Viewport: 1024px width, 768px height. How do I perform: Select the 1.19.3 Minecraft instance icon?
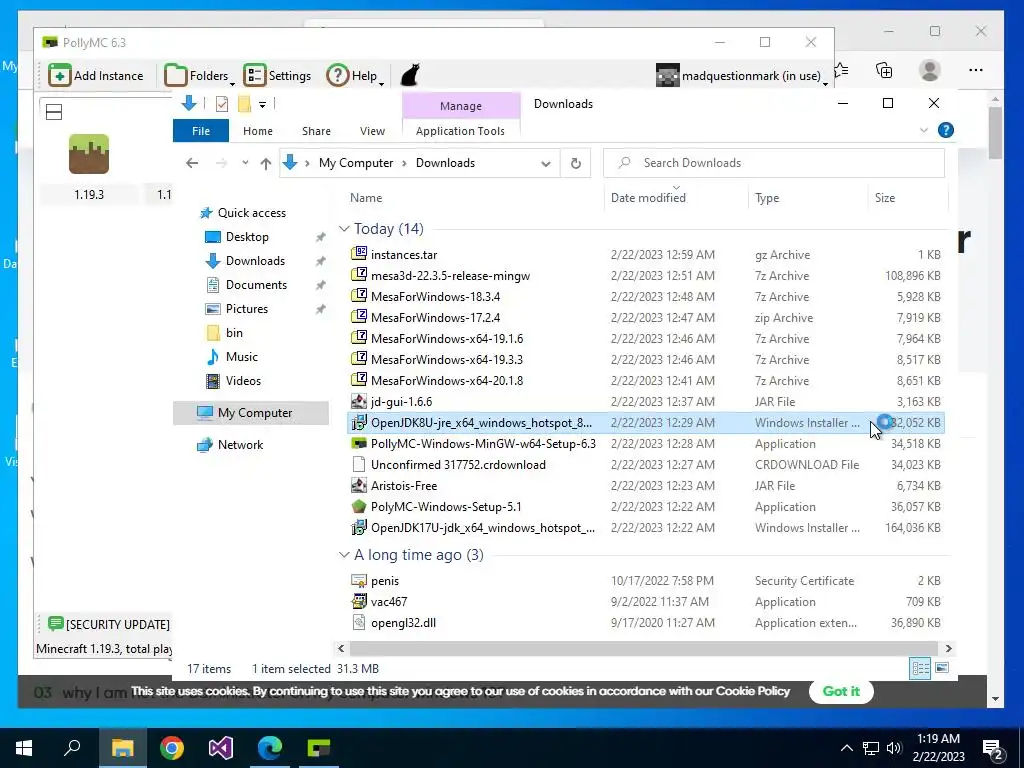(x=89, y=154)
